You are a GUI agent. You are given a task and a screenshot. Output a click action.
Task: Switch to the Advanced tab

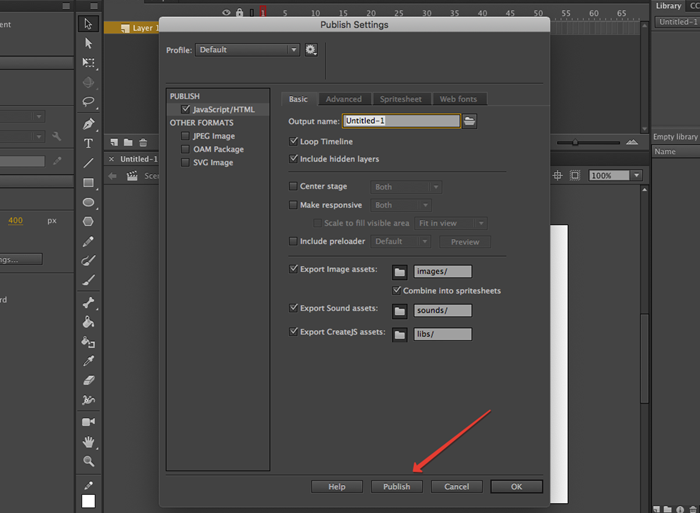click(344, 99)
